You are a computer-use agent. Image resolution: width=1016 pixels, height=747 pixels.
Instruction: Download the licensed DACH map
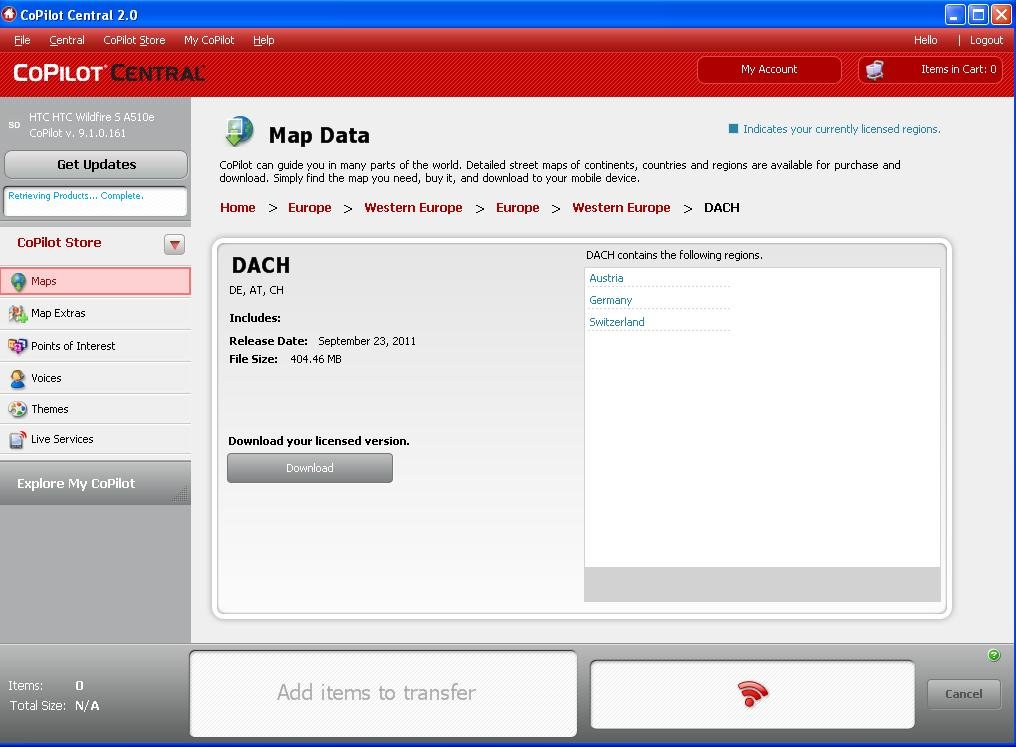click(310, 468)
